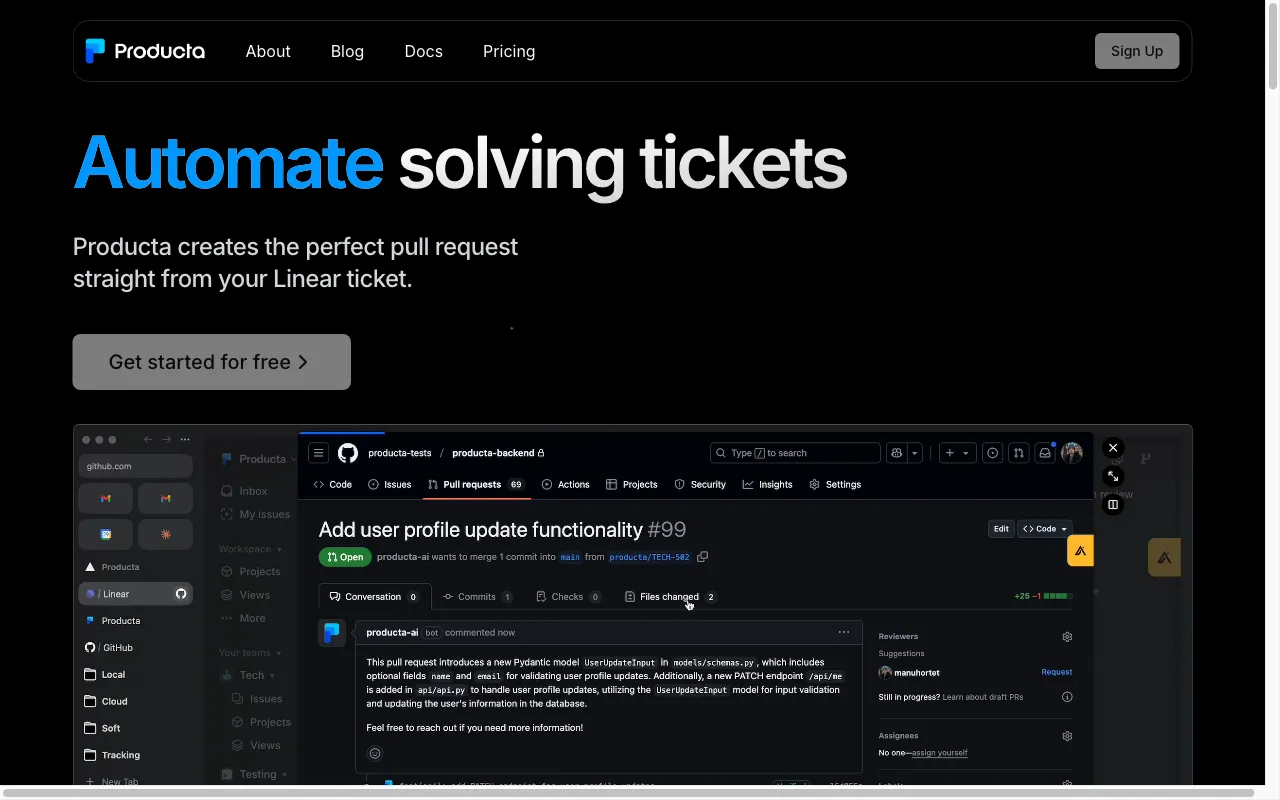Open the notifications inbox icon
The height and width of the screenshot is (800, 1280).
(1045, 453)
